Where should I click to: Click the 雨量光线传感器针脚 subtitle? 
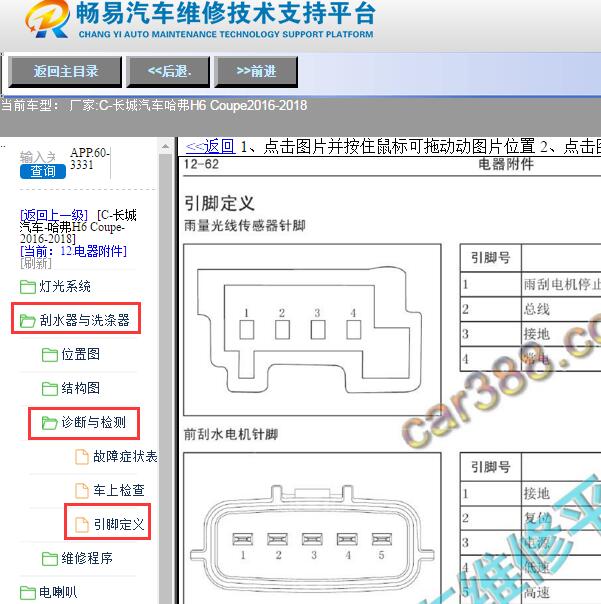pos(245,226)
